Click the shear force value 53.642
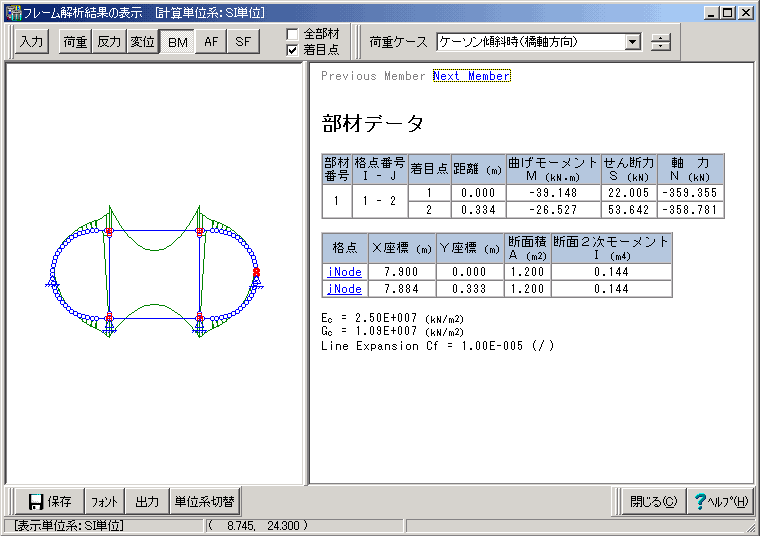The image size is (760, 536). pyautogui.click(x=629, y=210)
